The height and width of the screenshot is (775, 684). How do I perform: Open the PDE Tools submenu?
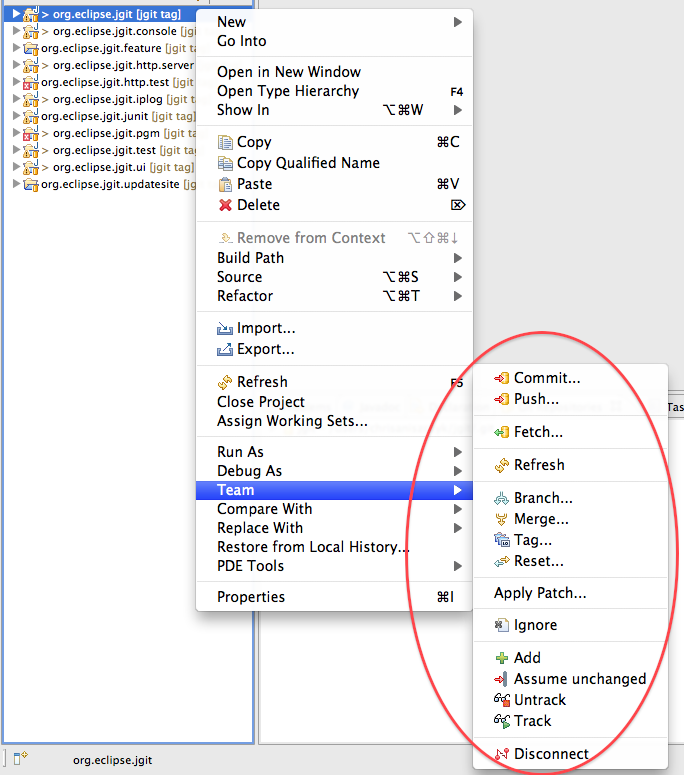(334, 566)
